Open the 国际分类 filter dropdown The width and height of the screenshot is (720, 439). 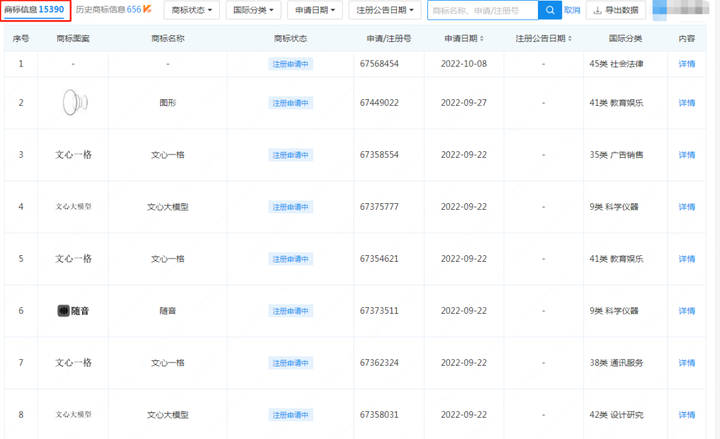[253, 10]
